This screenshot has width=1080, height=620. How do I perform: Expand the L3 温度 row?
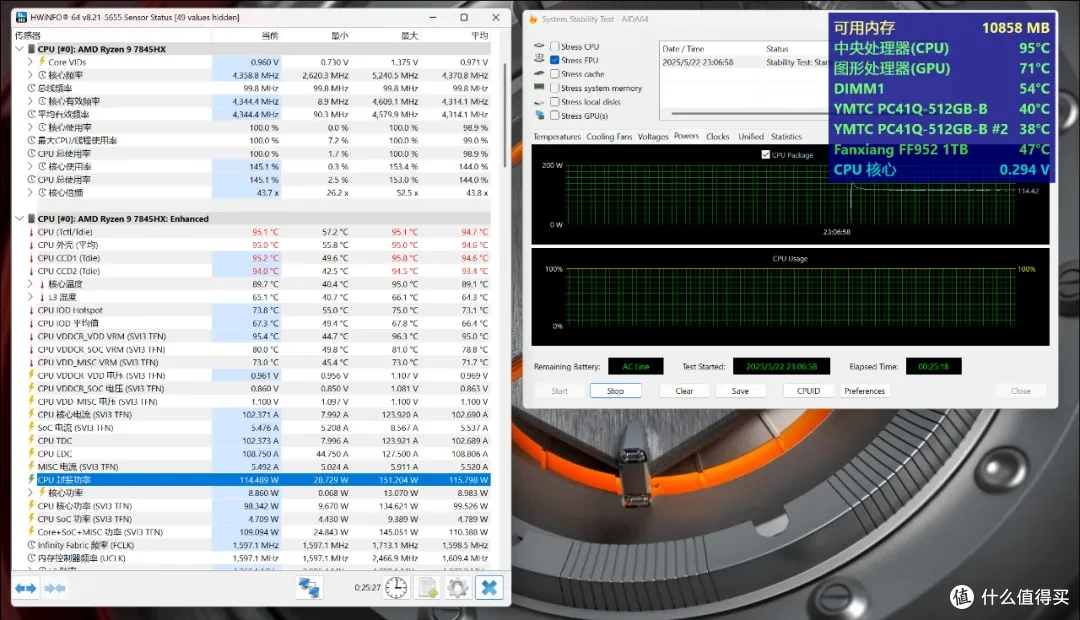(x=30, y=298)
